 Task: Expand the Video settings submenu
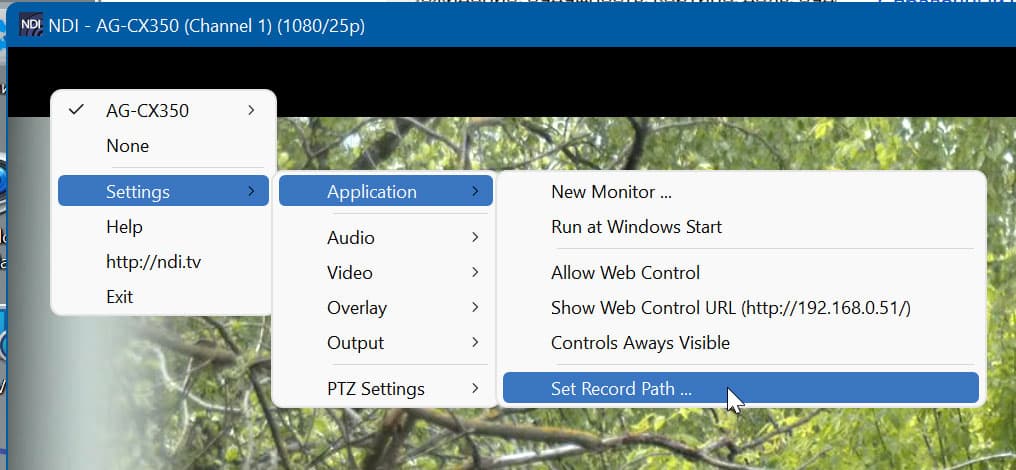pyautogui.click(x=350, y=272)
